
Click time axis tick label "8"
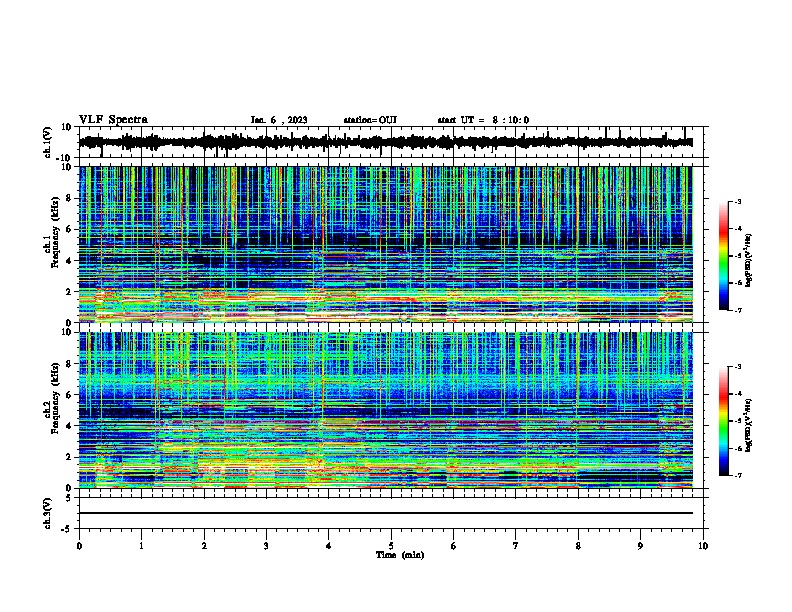578,546
